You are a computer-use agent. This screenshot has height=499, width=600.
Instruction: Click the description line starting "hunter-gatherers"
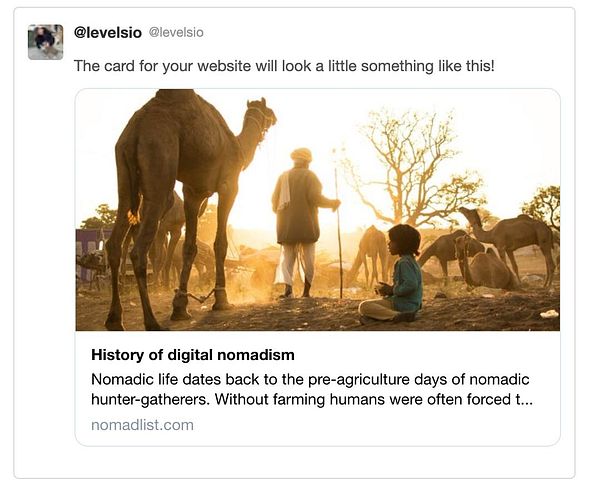point(300,401)
